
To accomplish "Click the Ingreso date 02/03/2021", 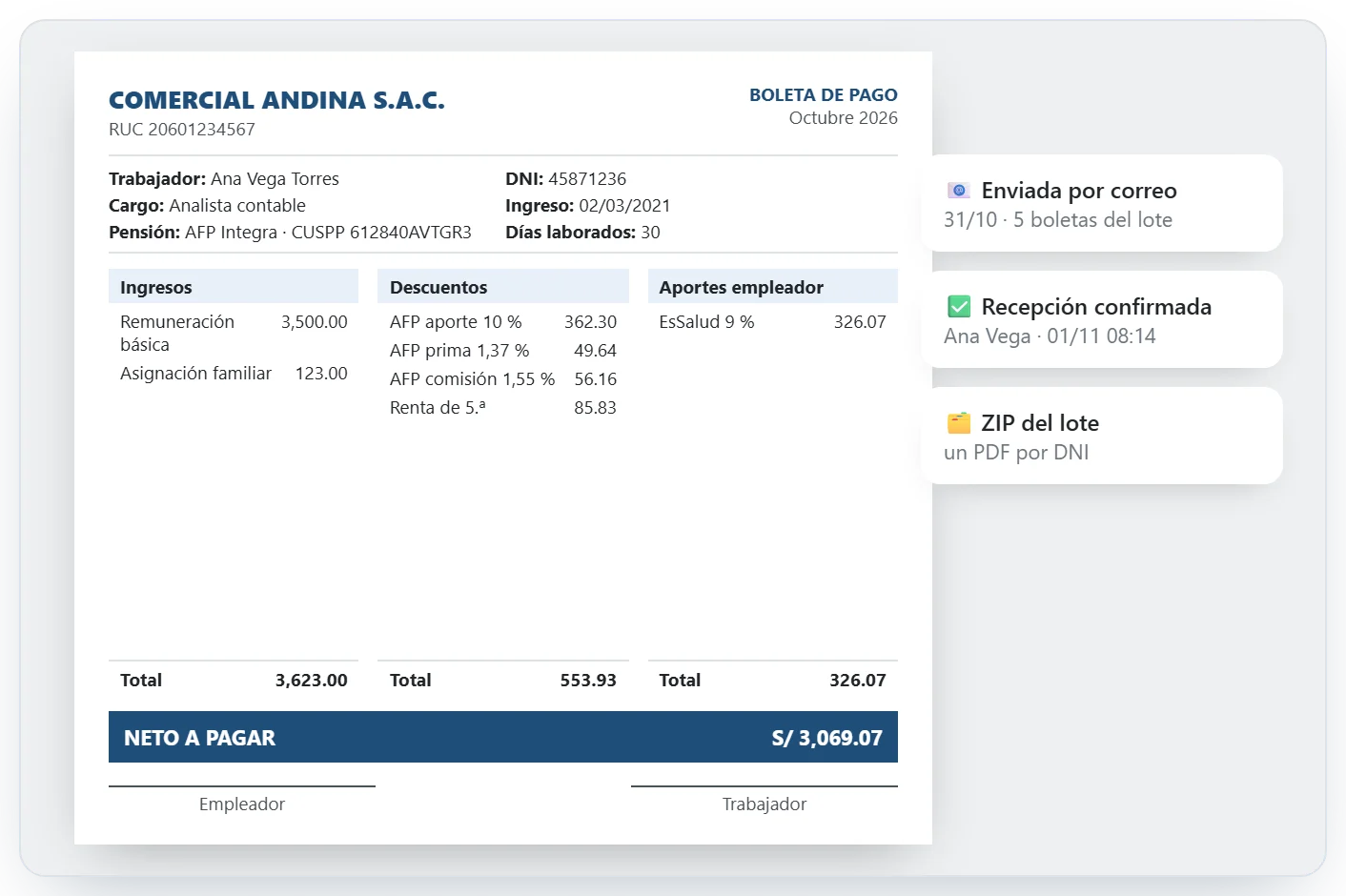I will point(624,206).
